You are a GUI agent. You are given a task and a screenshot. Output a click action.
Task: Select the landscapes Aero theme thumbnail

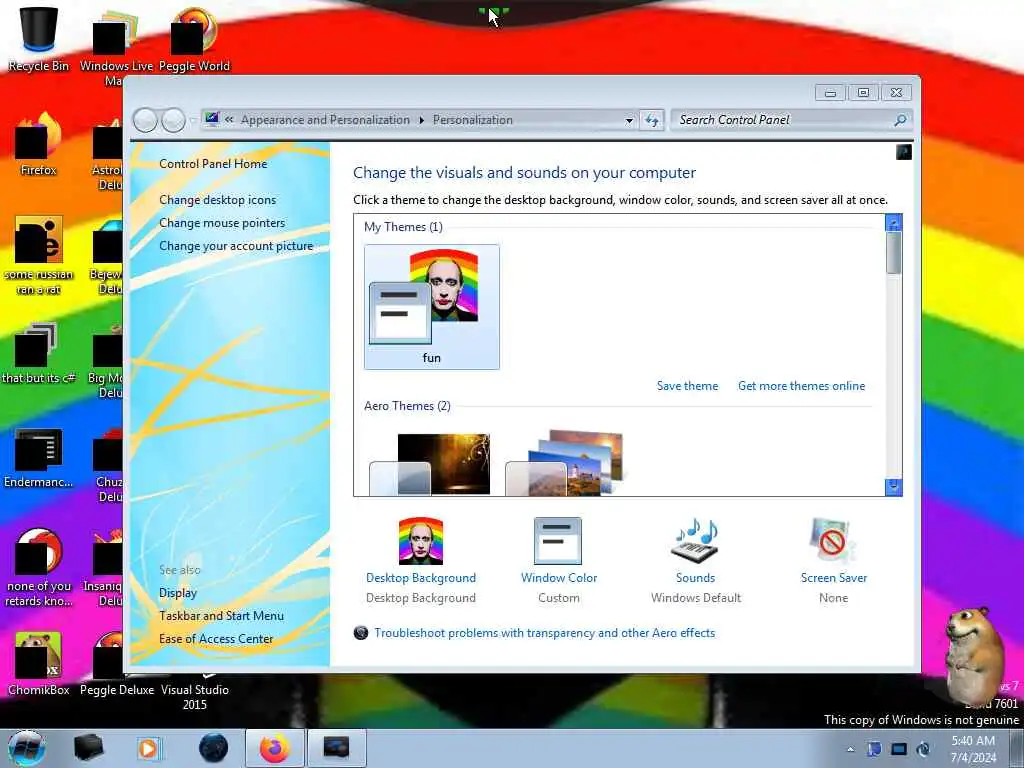pyautogui.click(x=566, y=462)
